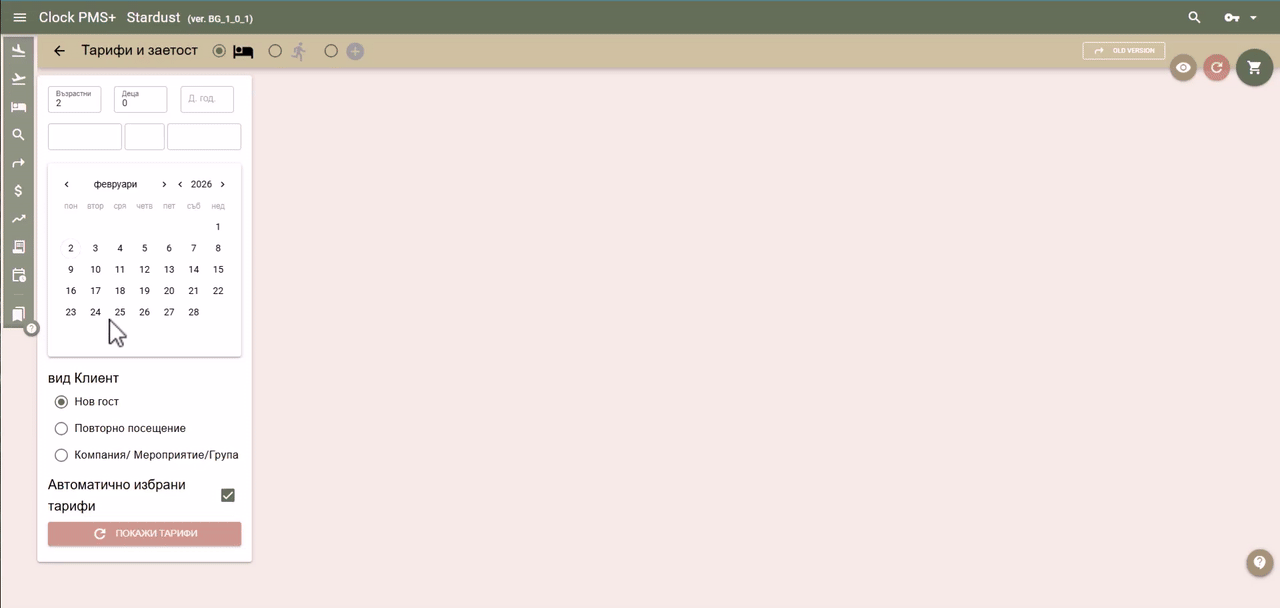
Task: Open the dollar sign sidebar icon
Action: (x=18, y=190)
